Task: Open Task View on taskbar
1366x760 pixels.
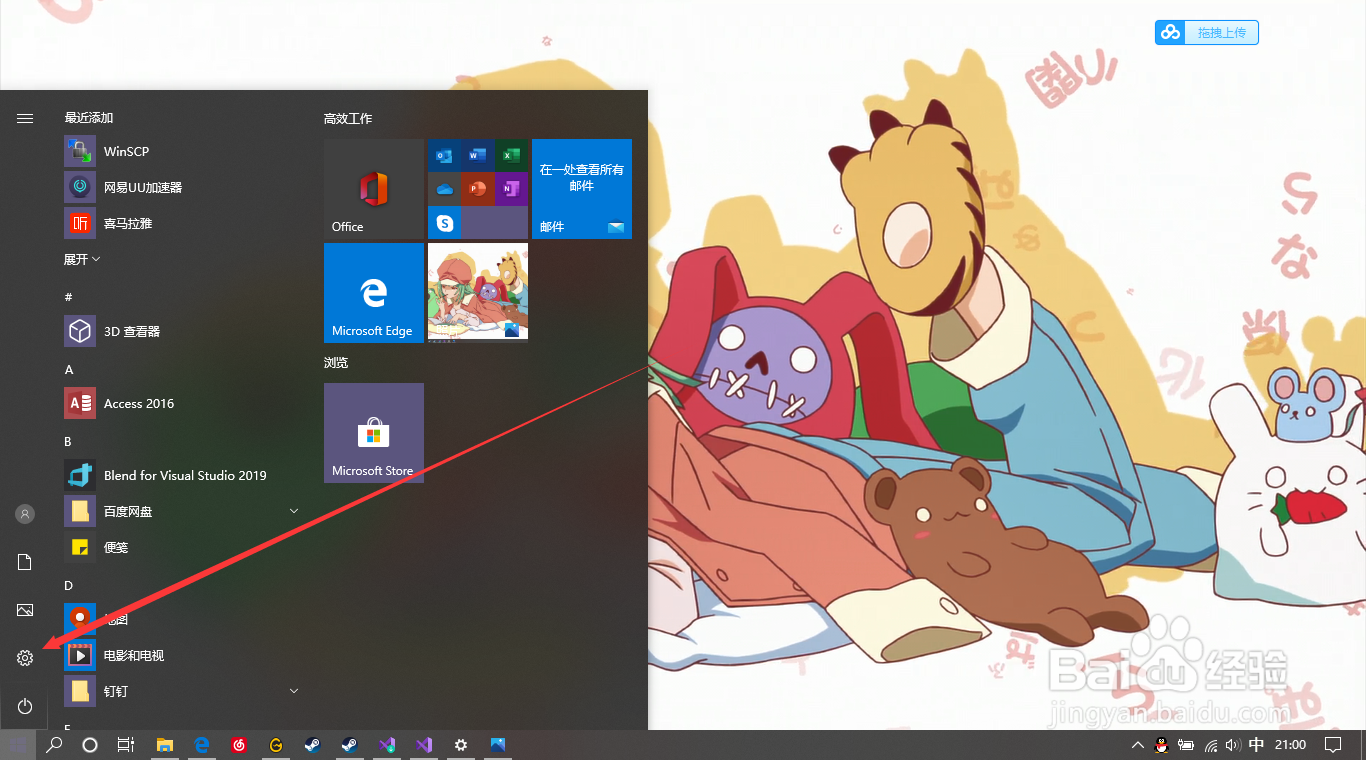Action: (x=126, y=745)
